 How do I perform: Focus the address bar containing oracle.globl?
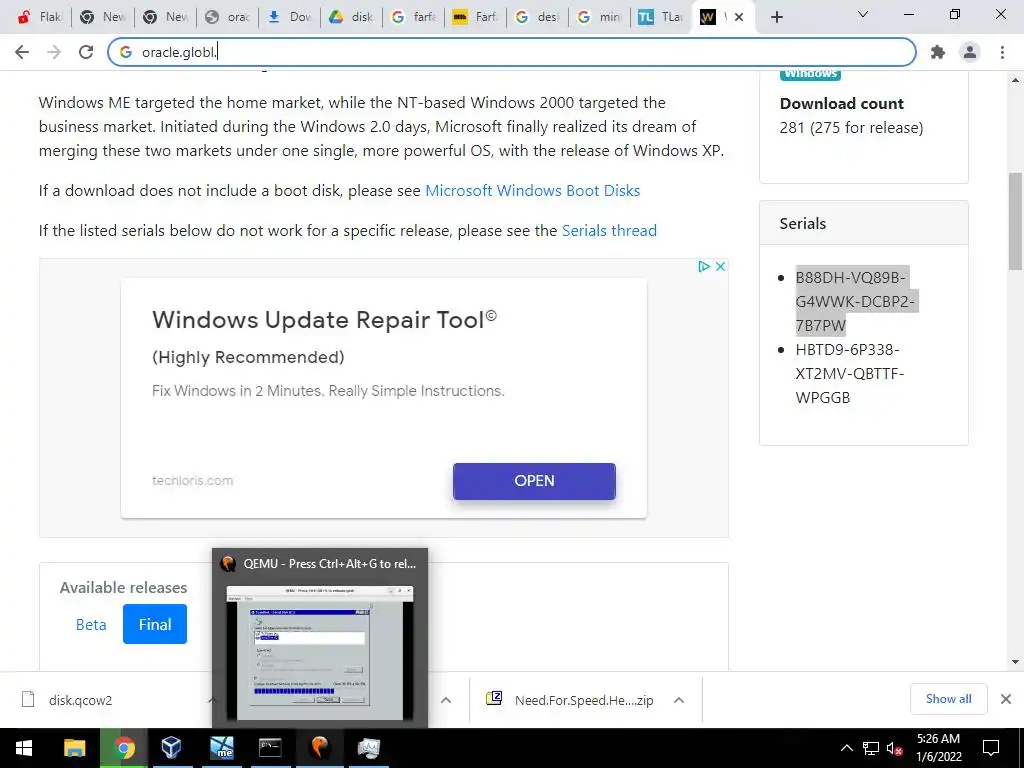(x=511, y=52)
